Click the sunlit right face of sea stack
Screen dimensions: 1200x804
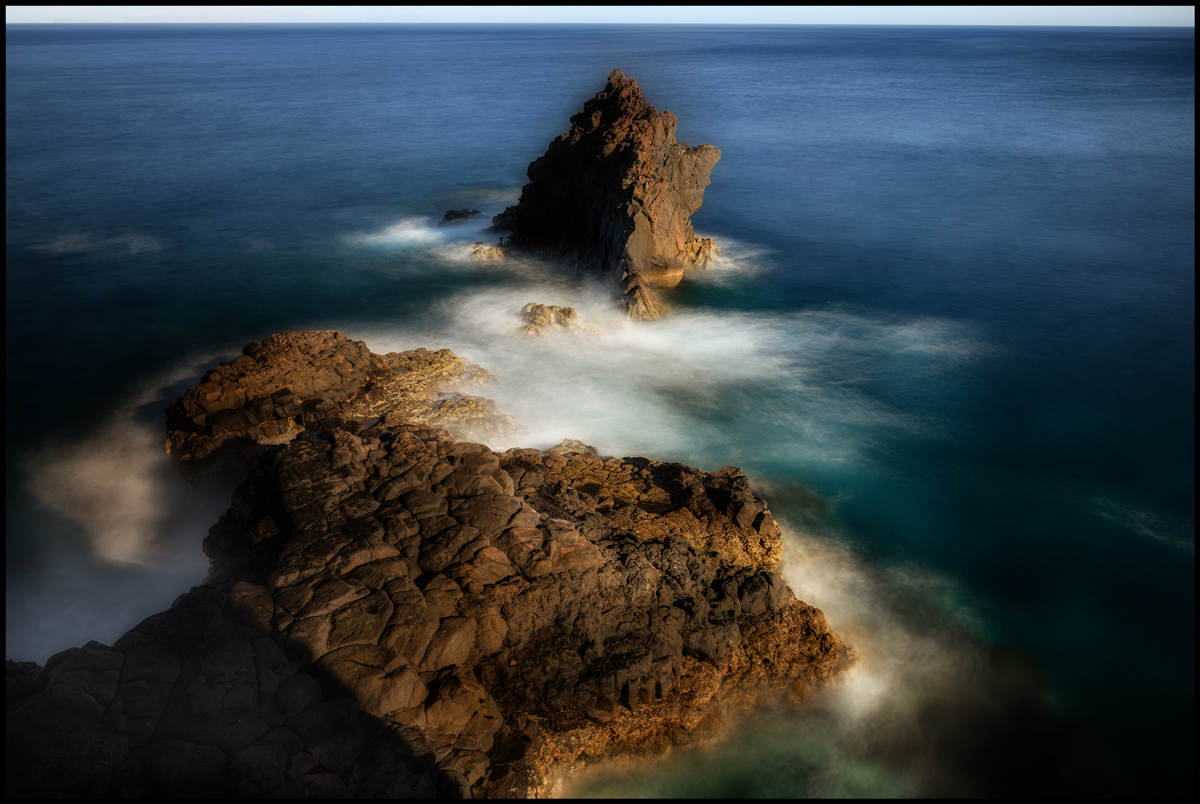(x=685, y=200)
